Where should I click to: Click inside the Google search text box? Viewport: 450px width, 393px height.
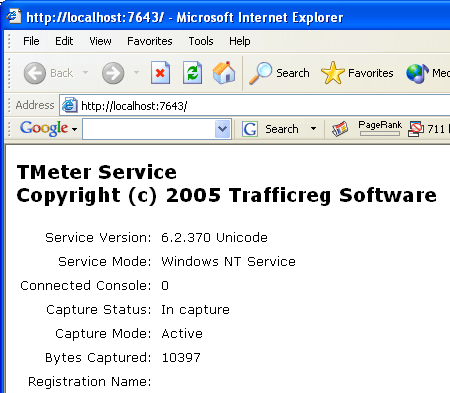tap(149, 129)
